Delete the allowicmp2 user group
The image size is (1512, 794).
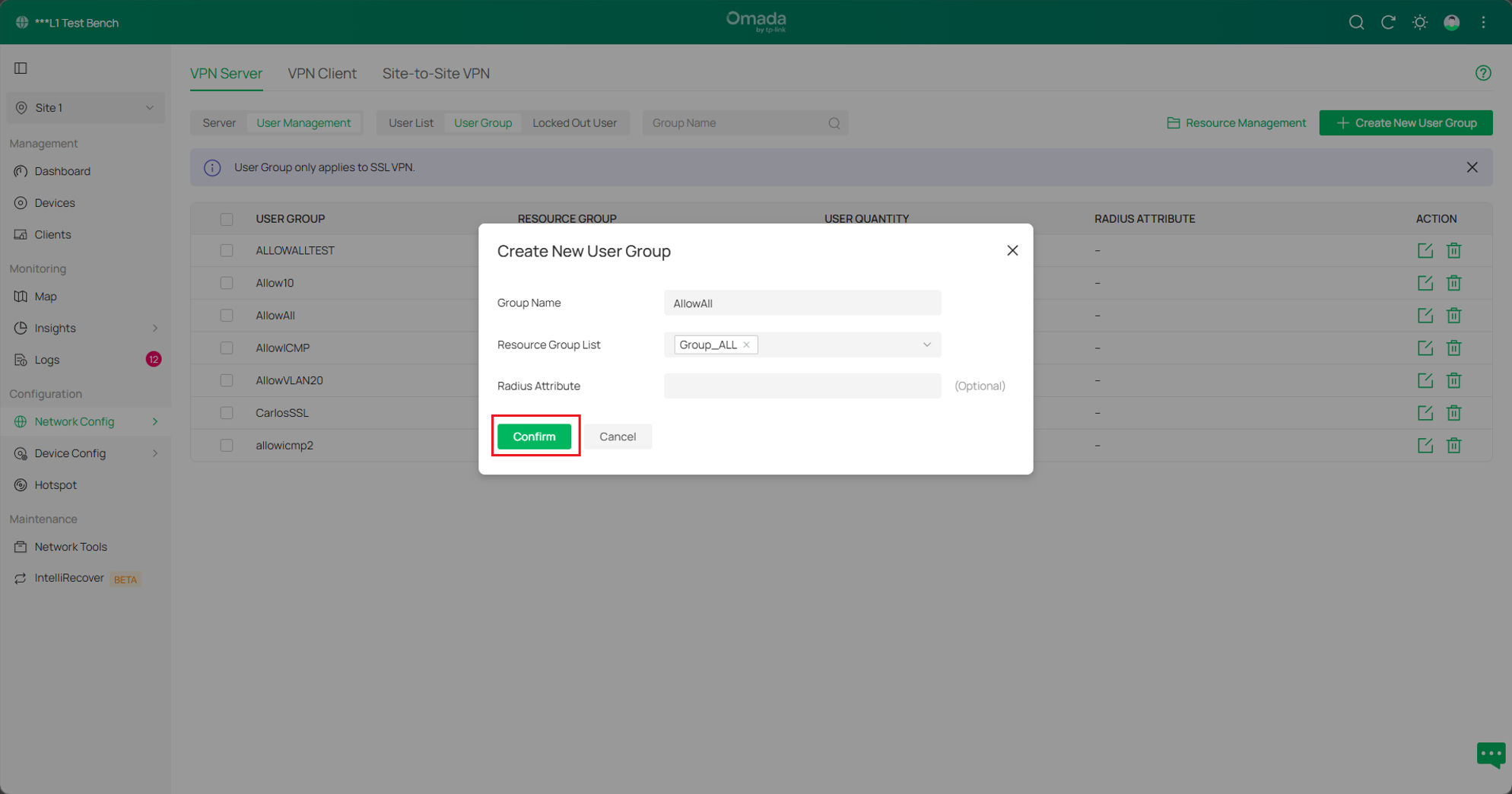[1453, 445]
